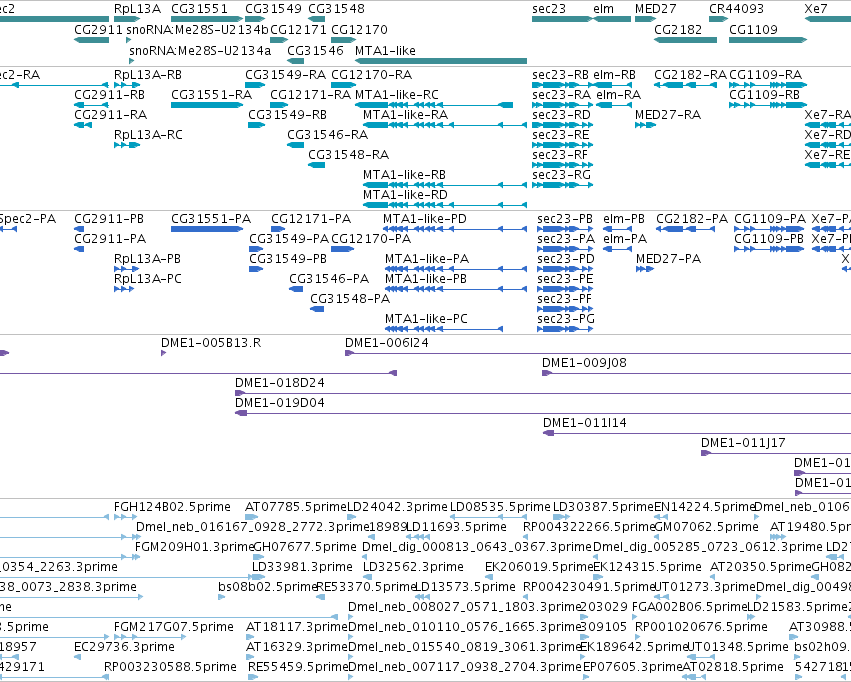Select the FGH124B02.5prime EST

click(127, 517)
